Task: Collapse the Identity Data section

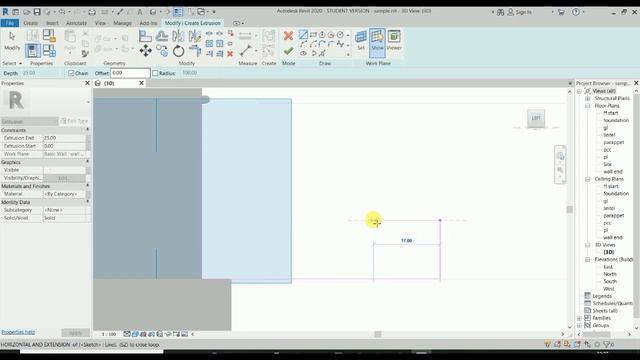Action: (87, 202)
